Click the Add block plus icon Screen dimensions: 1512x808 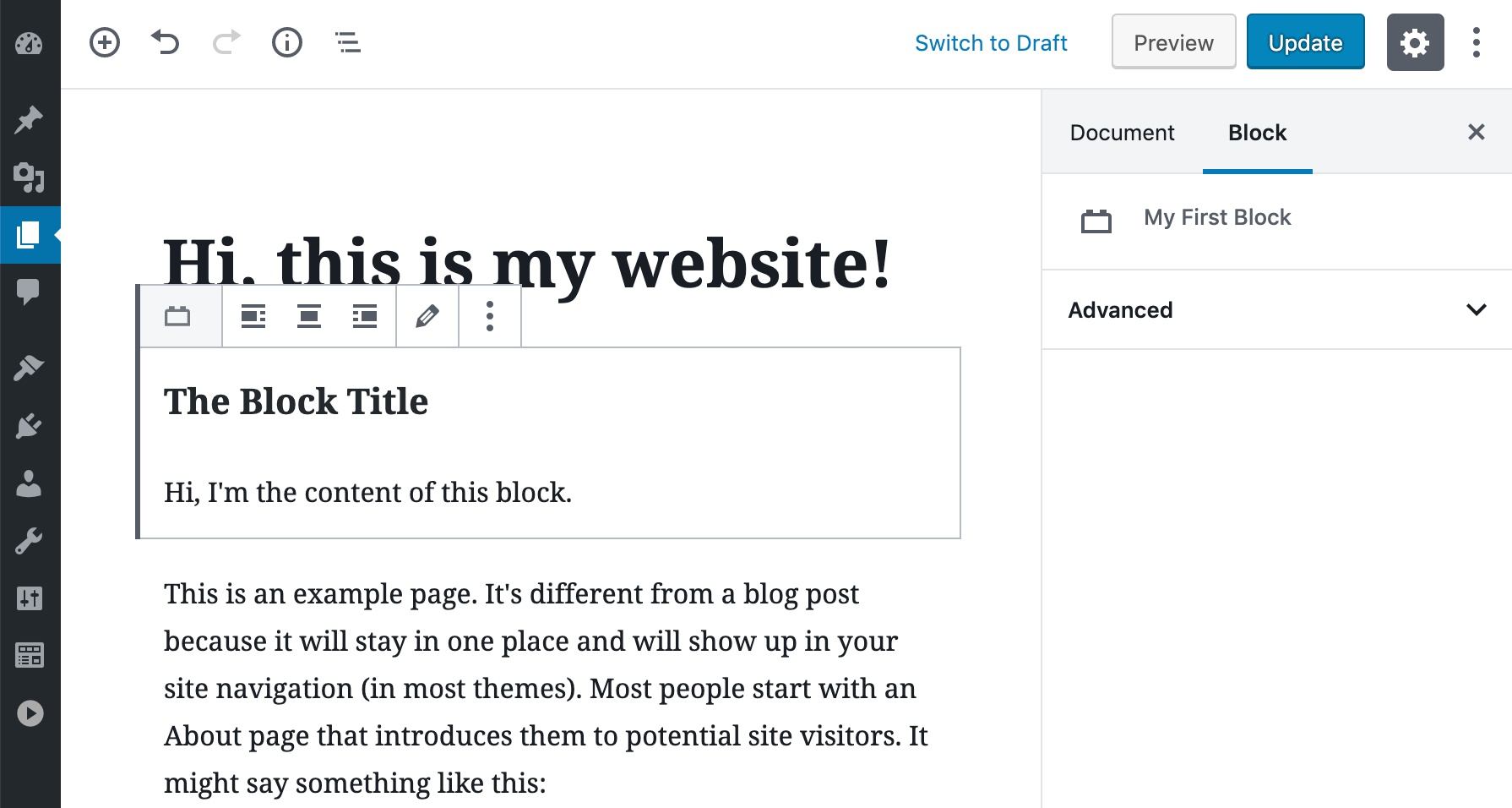click(105, 42)
